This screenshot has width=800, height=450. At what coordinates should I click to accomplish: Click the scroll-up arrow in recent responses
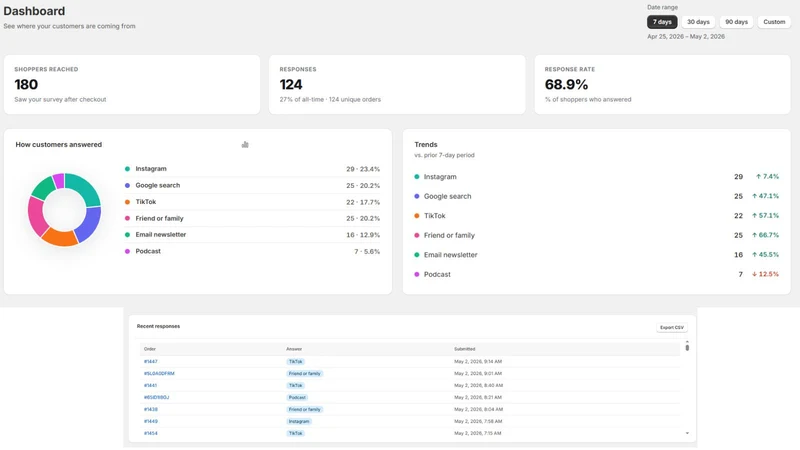[687, 341]
